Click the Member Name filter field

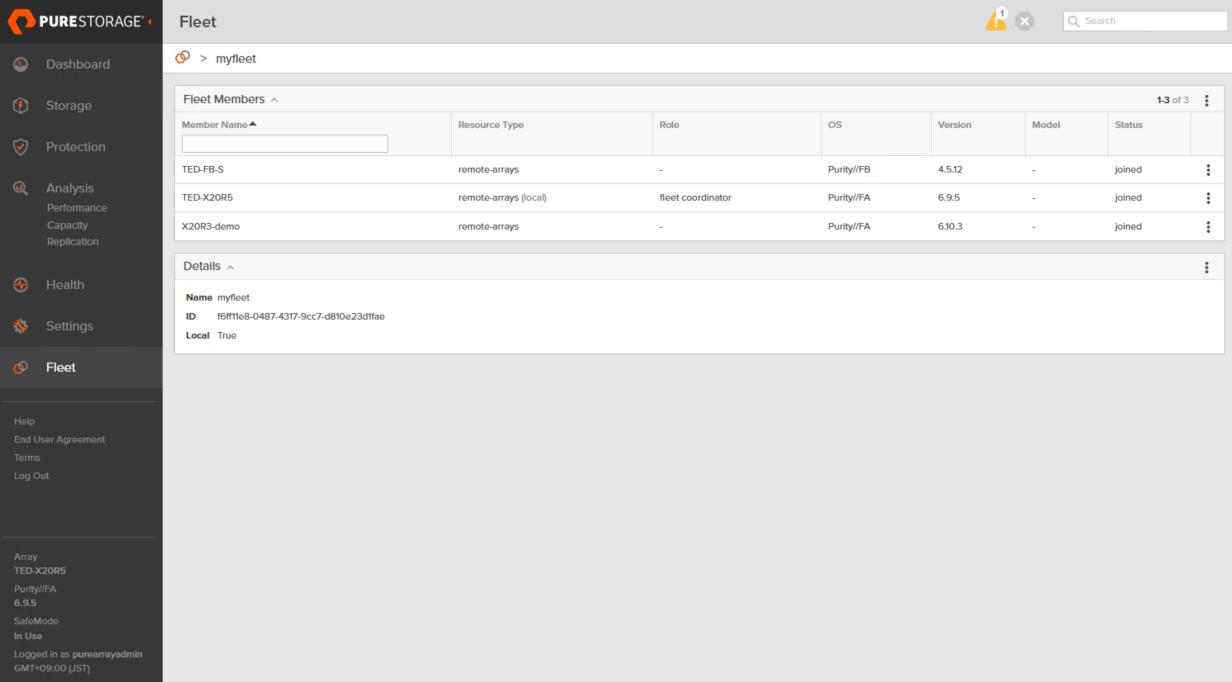click(x=285, y=144)
